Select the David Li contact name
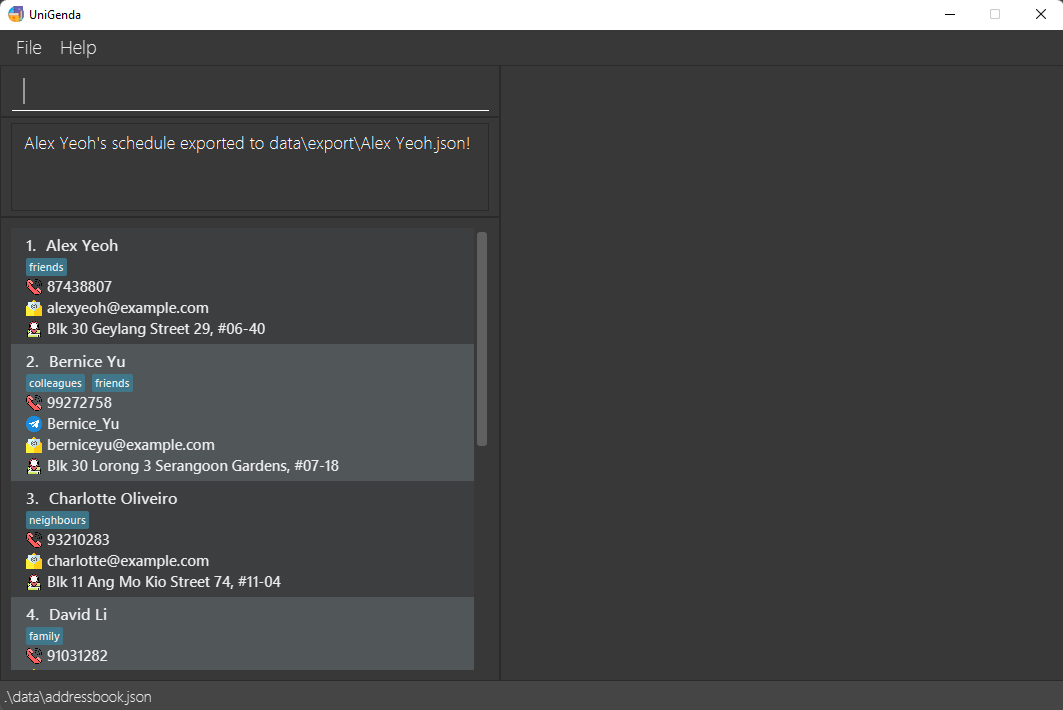1063x710 pixels. pyautogui.click(x=78, y=614)
